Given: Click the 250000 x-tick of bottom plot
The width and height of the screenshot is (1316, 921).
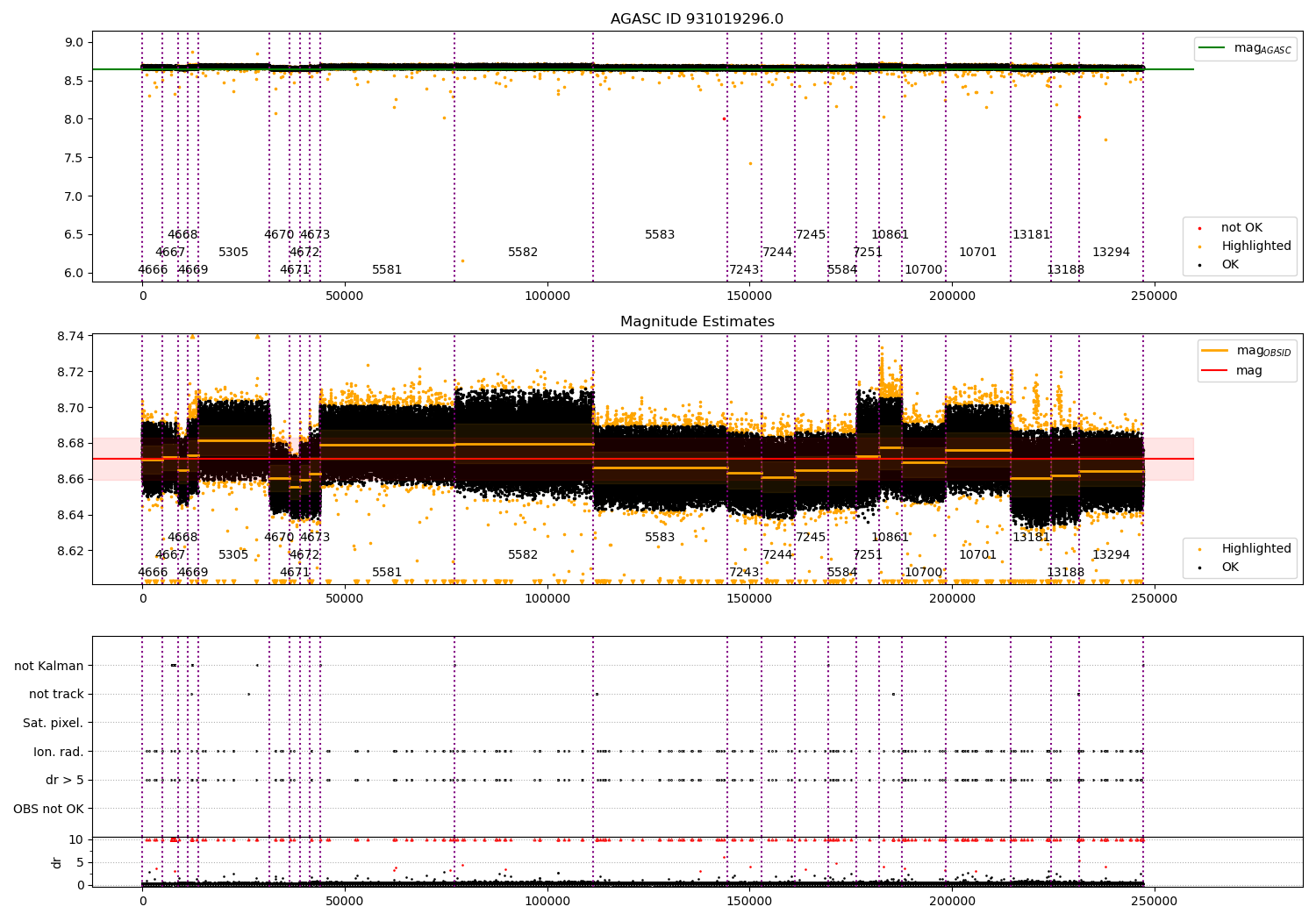Looking at the screenshot, I should pos(1155,901).
